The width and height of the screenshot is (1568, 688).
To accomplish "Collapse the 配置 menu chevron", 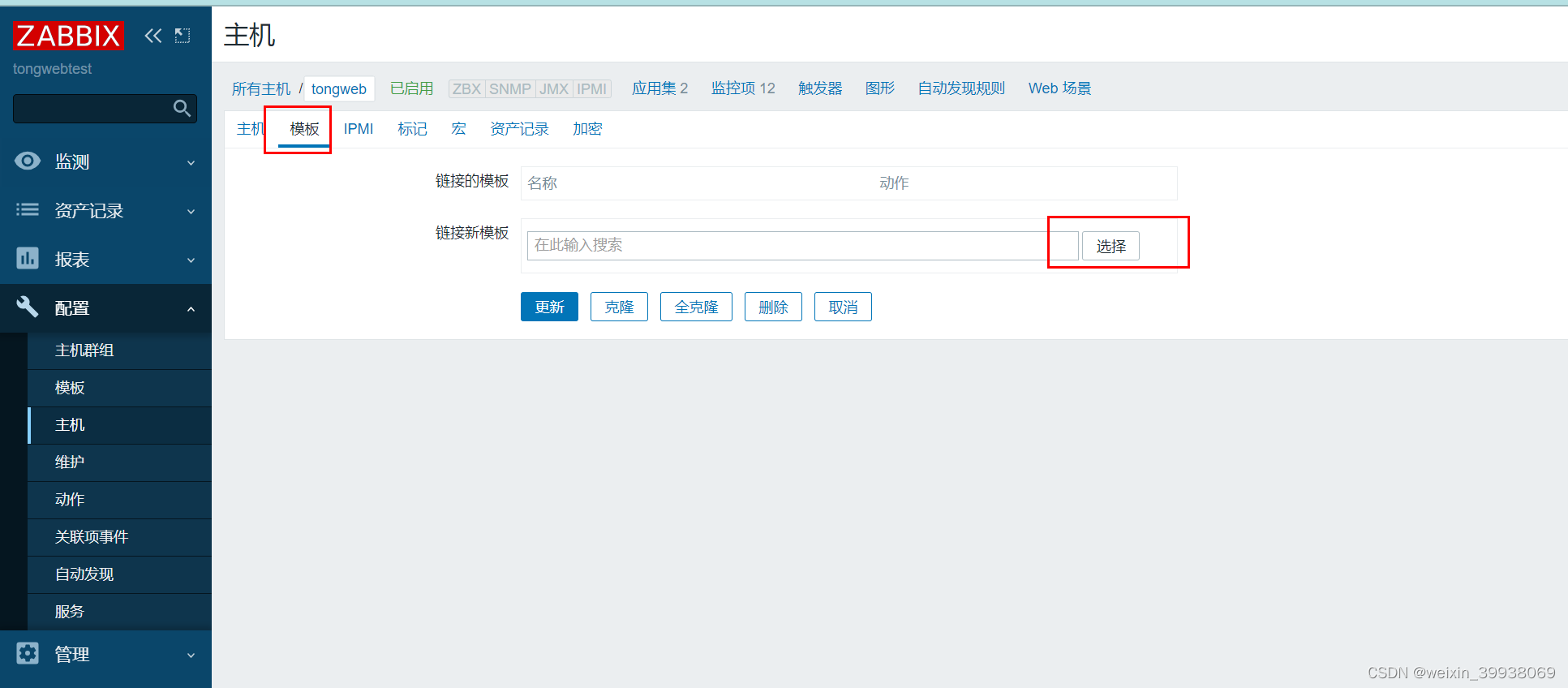I will (x=191, y=308).
